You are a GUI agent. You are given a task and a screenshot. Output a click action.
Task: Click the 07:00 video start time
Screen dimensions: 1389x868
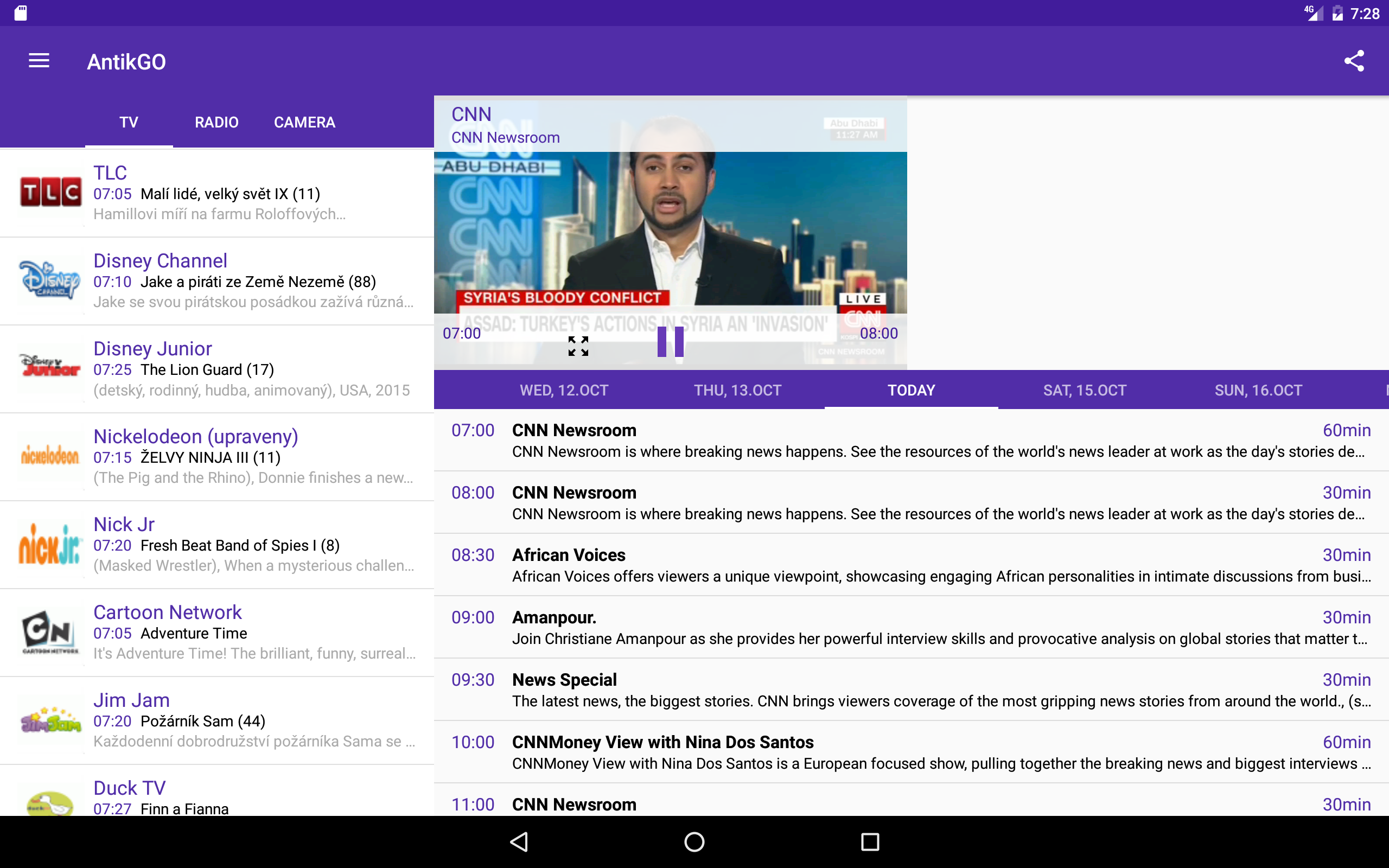pyautogui.click(x=462, y=334)
